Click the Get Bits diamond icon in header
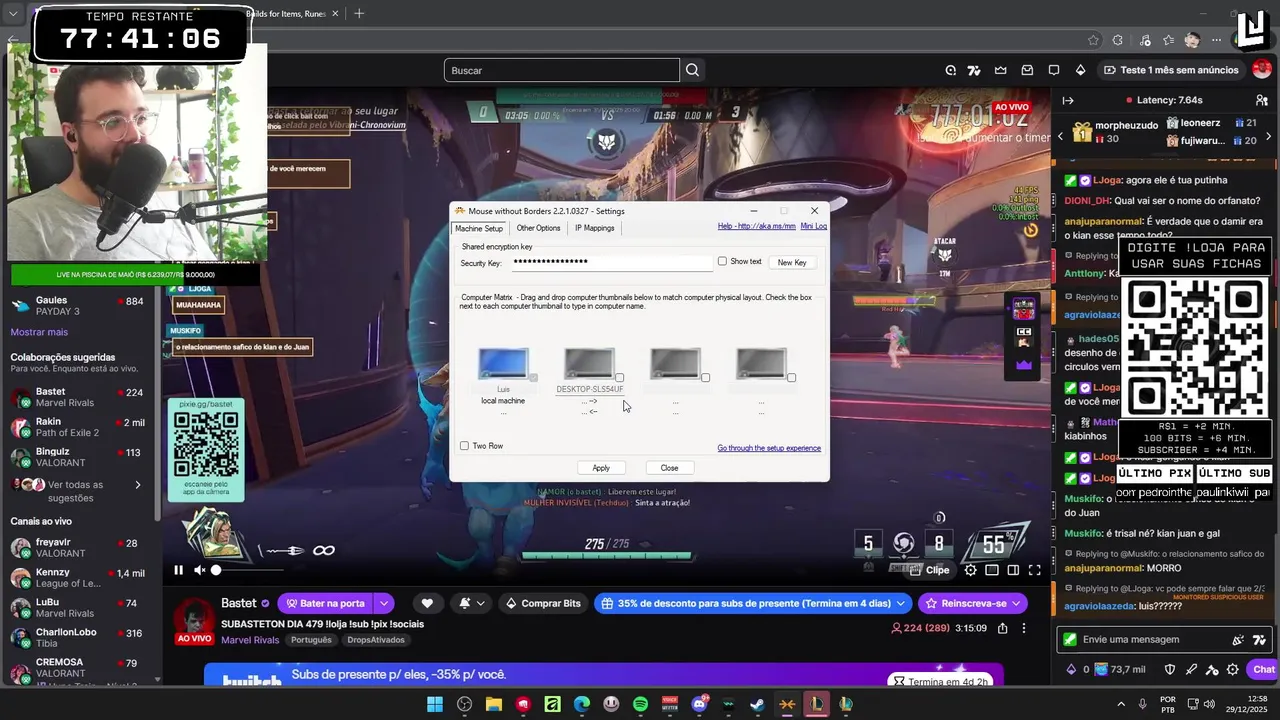 (1080, 70)
